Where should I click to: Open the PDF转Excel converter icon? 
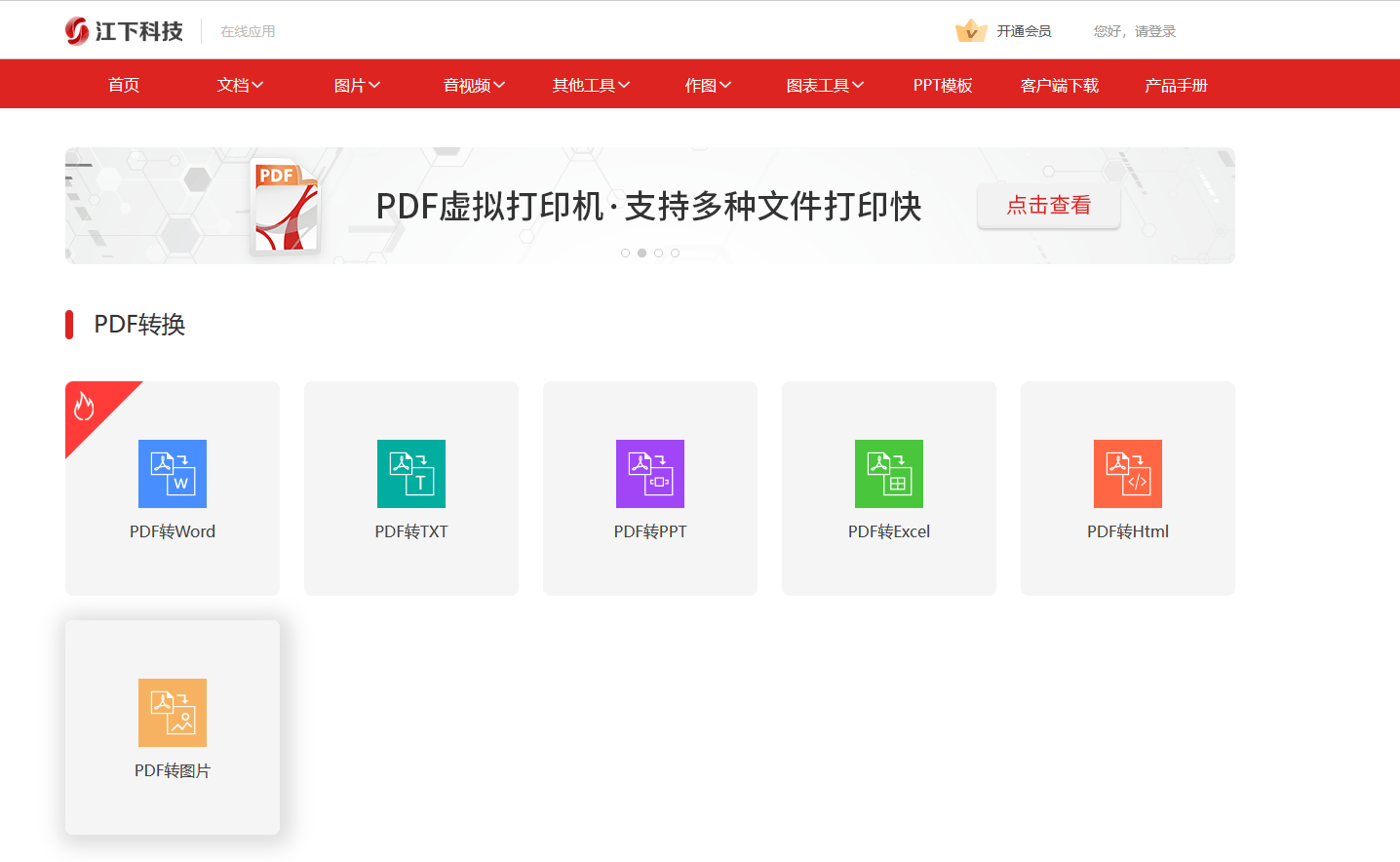(x=889, y=474)
